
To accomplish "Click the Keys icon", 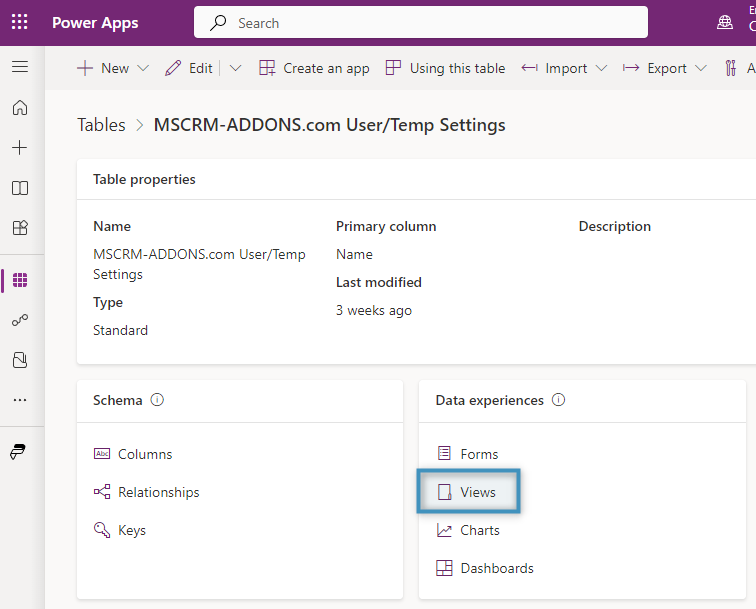I will click(102, 530).
